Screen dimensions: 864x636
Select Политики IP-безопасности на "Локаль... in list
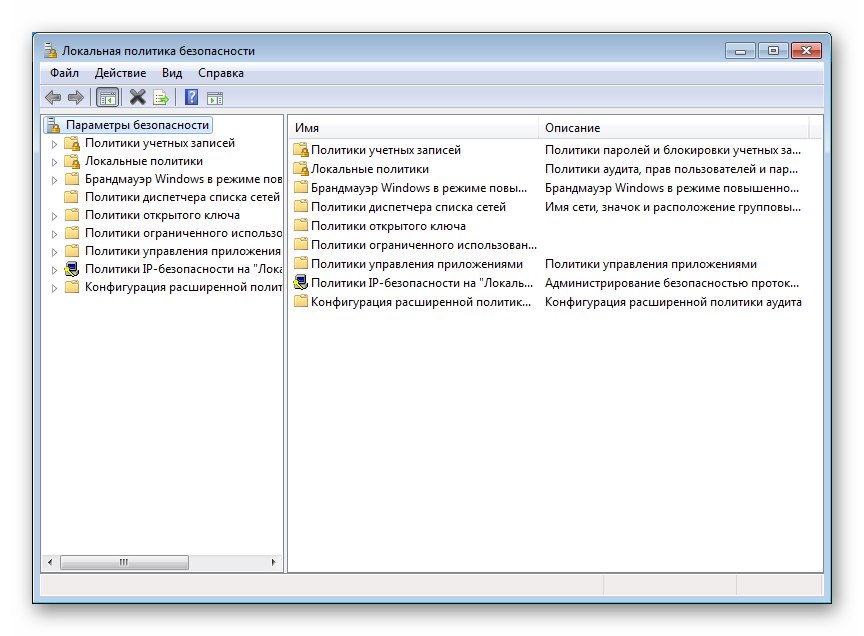(422, 283)
